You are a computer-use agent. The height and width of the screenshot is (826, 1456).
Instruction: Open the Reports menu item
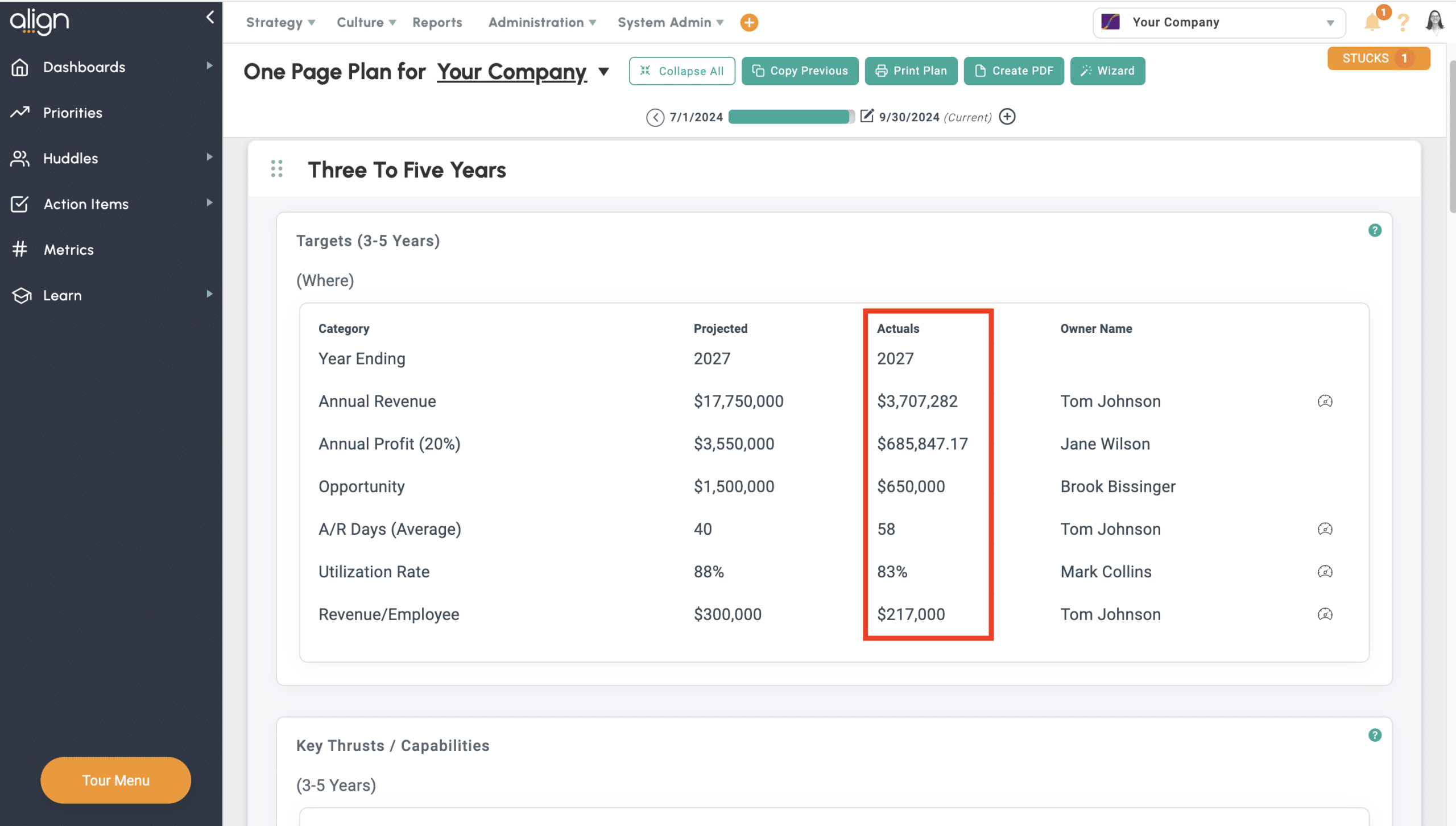(437, 23)
